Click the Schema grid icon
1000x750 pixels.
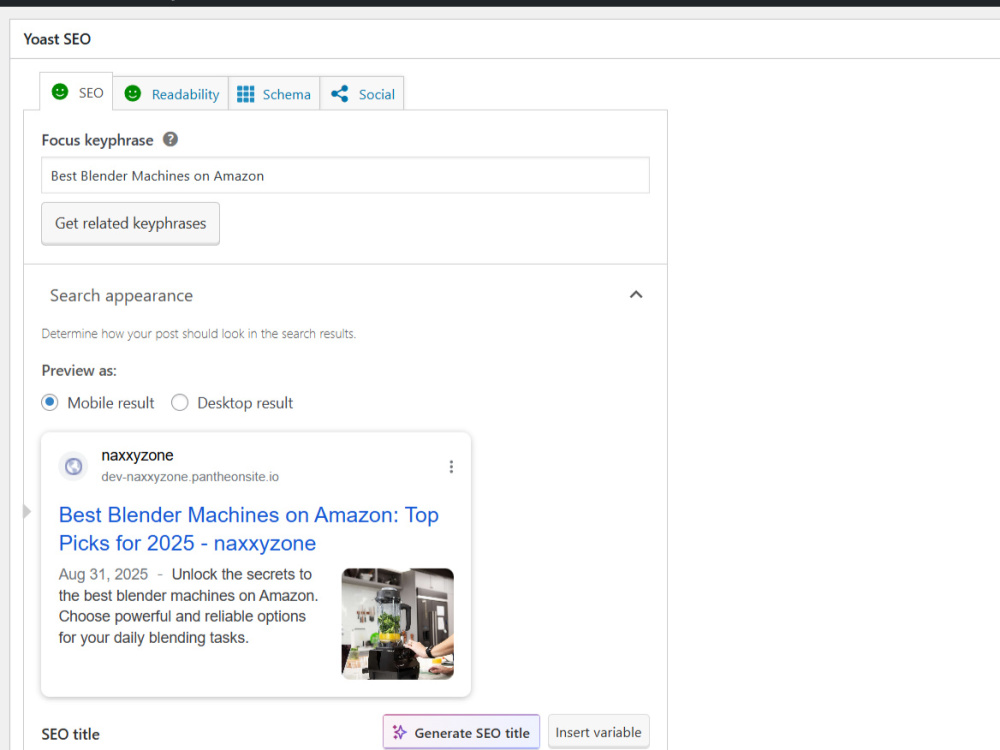(246, 94)
